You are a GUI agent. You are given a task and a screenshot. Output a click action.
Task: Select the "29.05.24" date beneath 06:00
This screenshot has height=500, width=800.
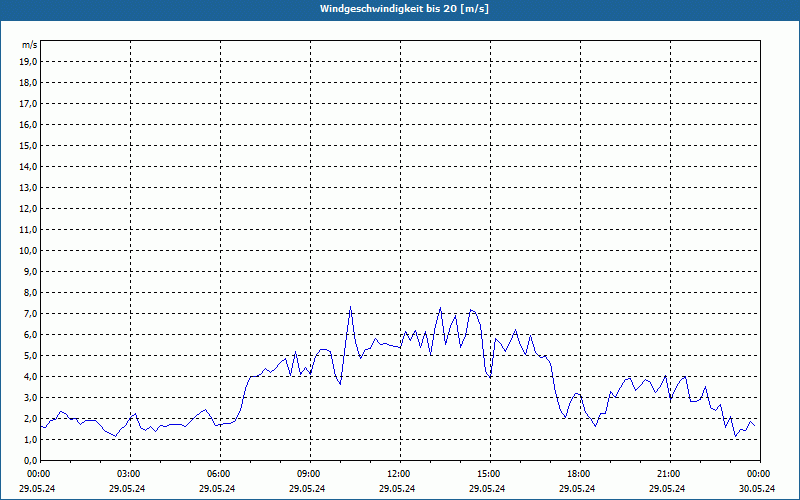pyautogui.click(x=217, y=488)
